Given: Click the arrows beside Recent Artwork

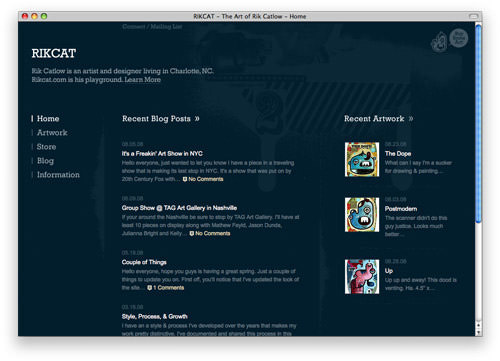Looking at the screenshot, I should (x=411, y=119).
